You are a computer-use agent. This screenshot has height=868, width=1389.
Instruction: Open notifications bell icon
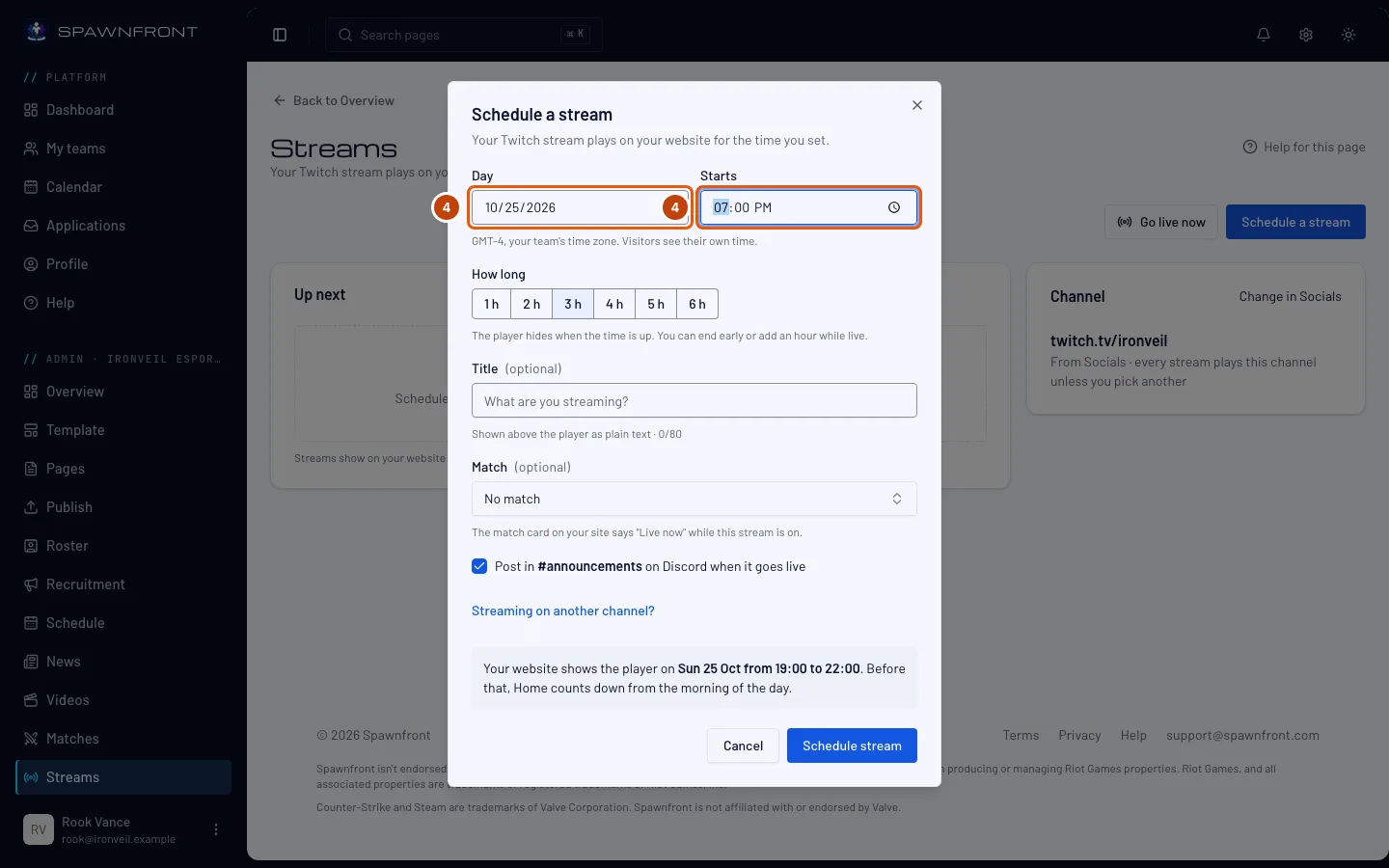click(1264, 35)
